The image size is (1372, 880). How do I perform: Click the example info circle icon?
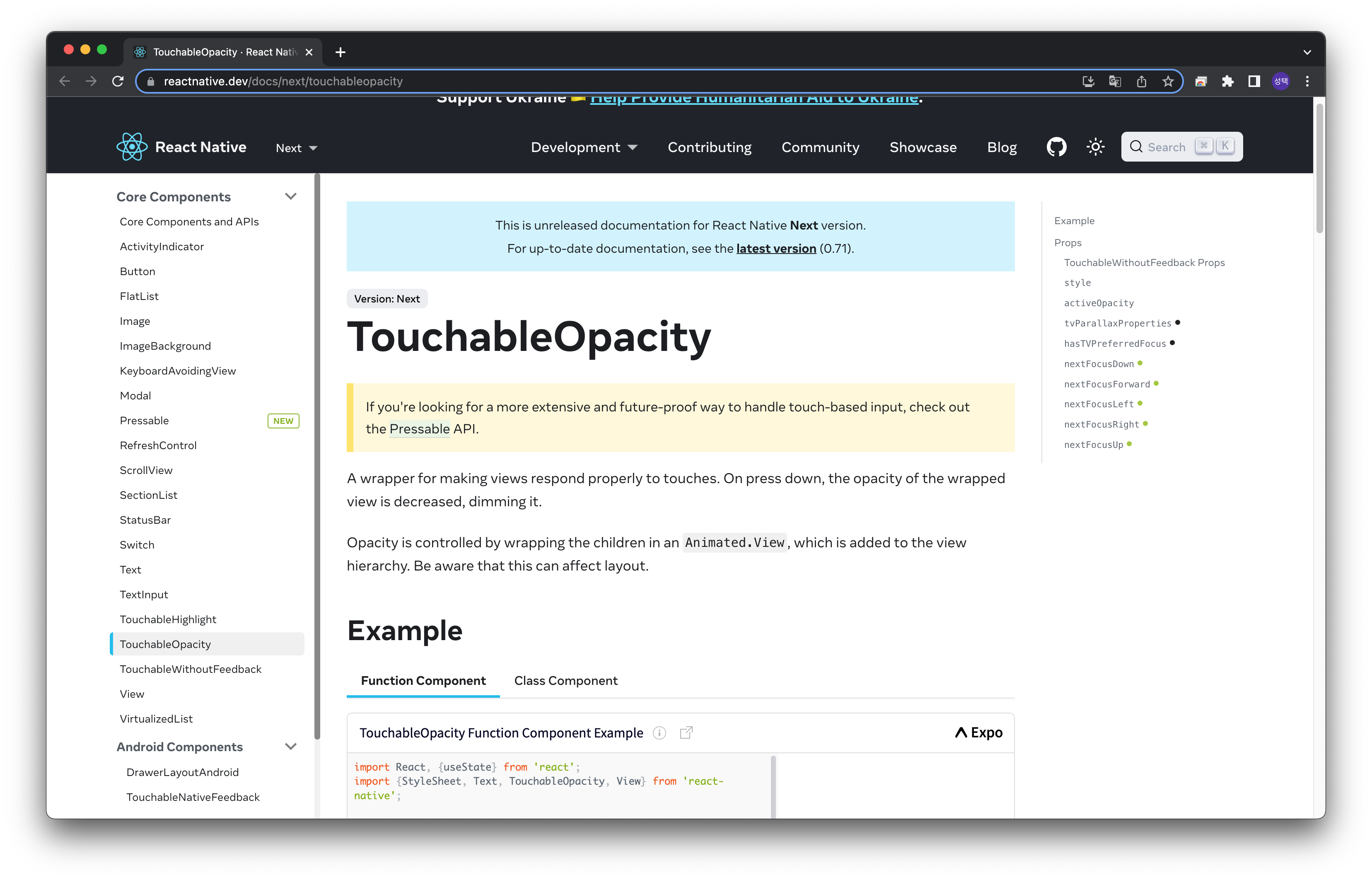click(x=659, y=733)
